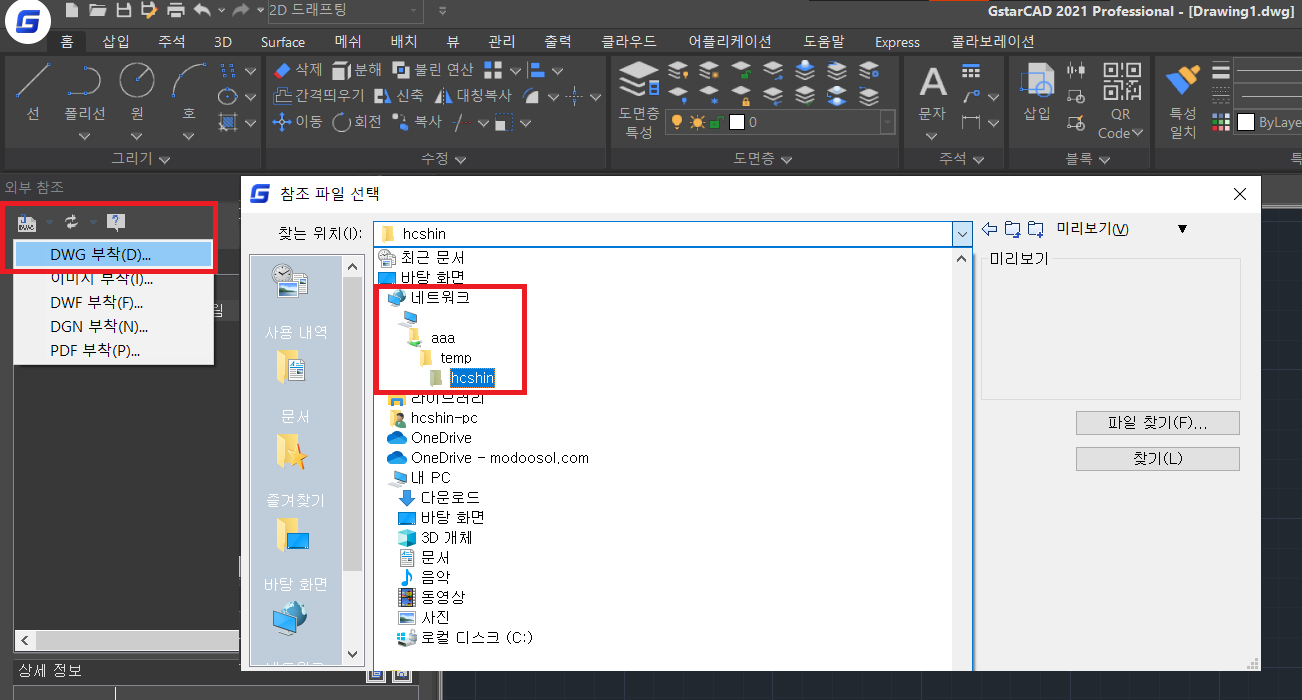Click the '찾기(L)' button

(1158, 458)
